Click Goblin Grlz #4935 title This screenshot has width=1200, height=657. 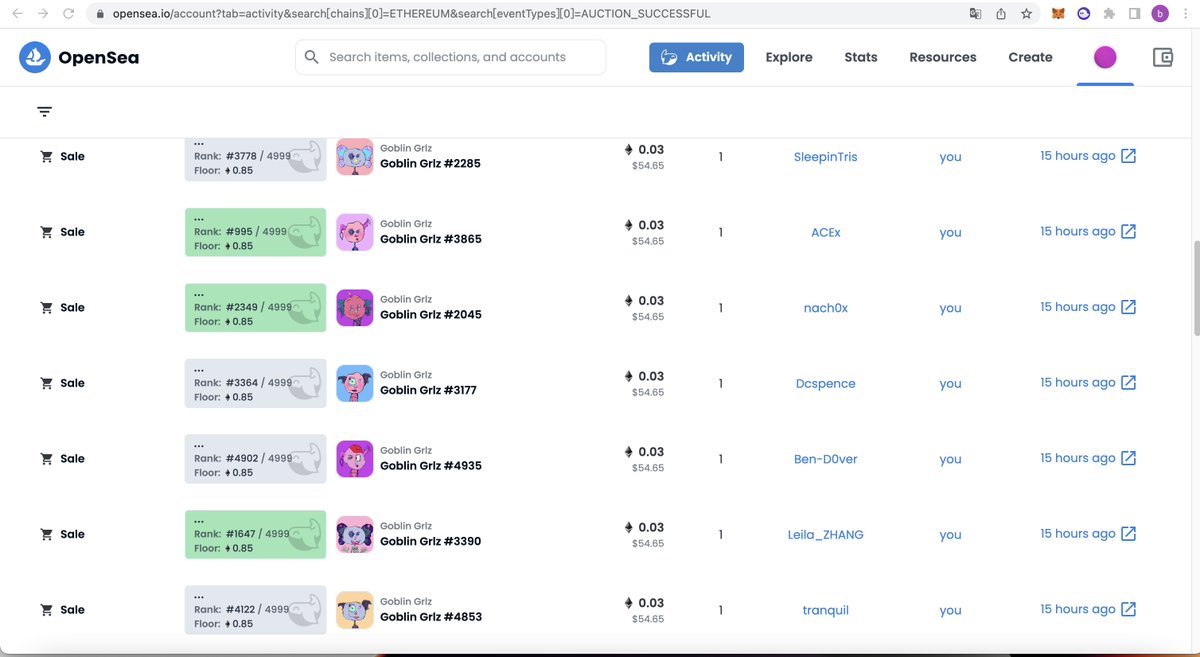pos(431,465)
